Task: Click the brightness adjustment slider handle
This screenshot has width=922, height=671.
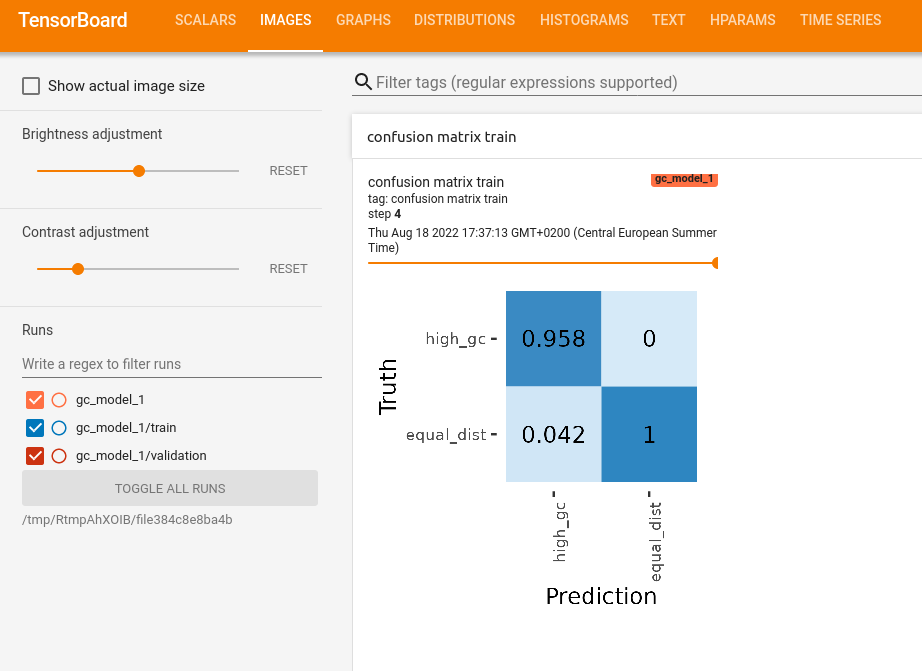Action: [139, 171]
